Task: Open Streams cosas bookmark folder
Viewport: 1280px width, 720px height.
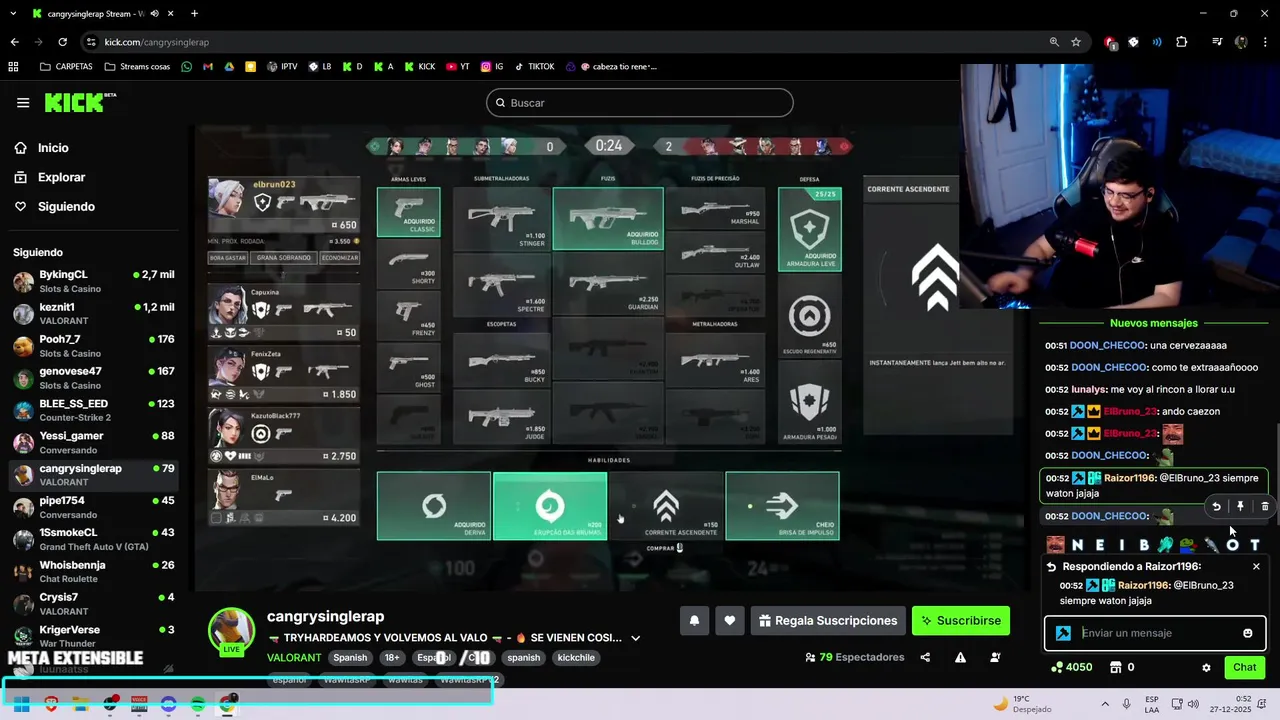Action: coord(137,67)
